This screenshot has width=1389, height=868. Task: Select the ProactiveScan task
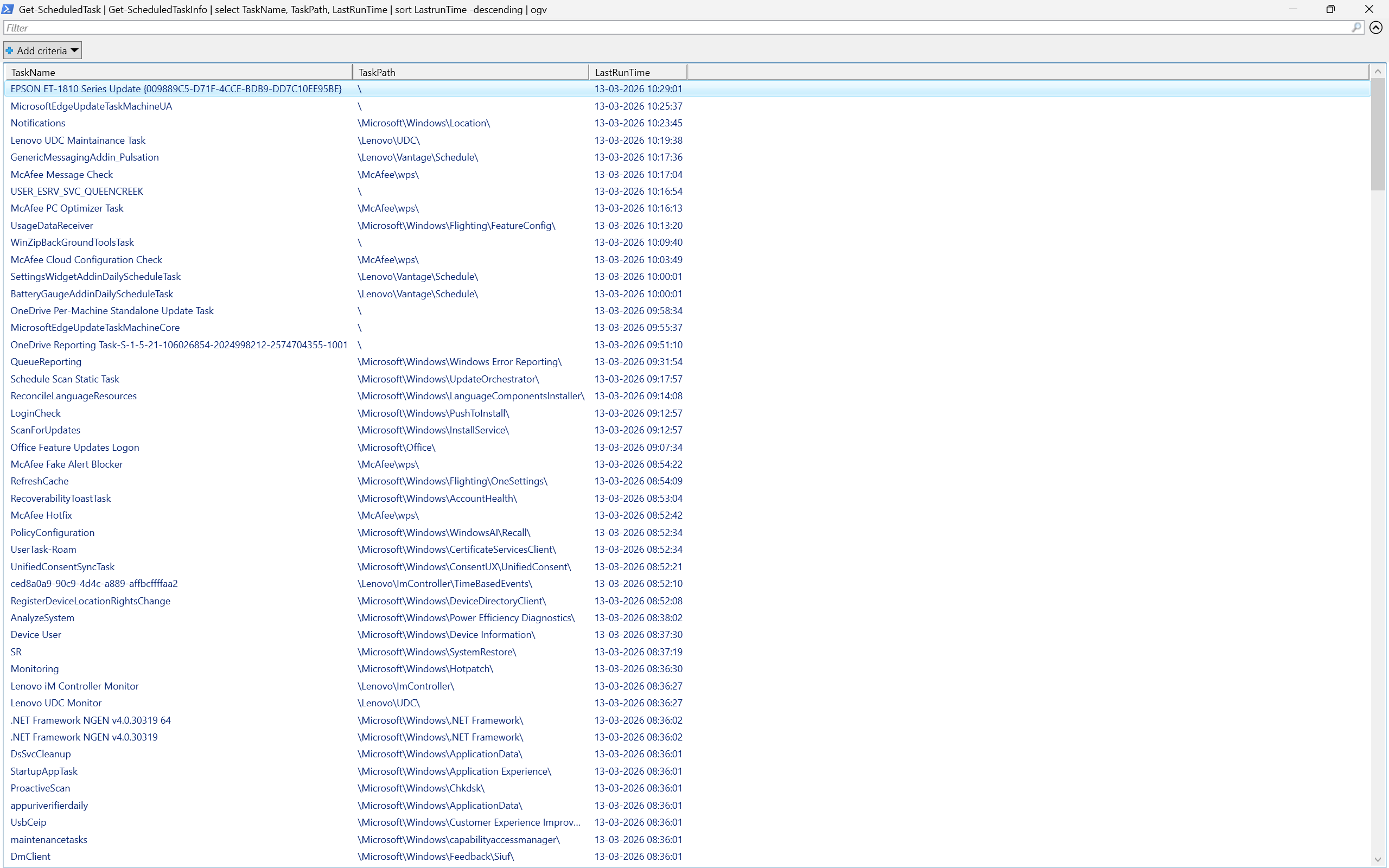(687, 788)
